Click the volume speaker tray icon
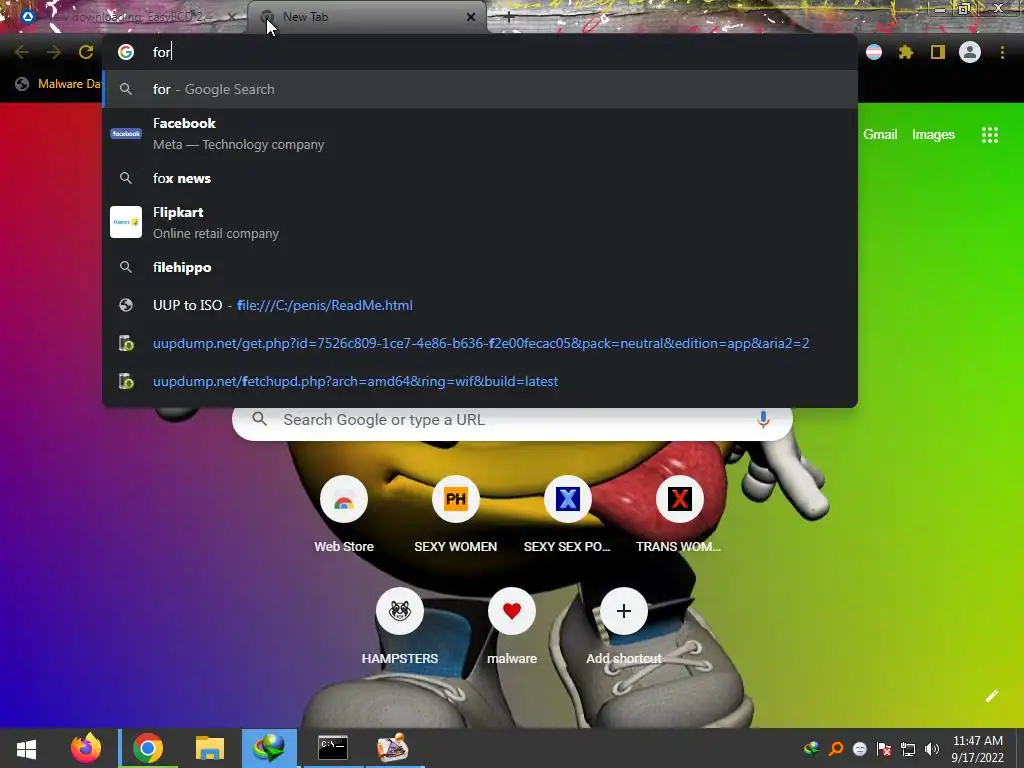Image resolution: width=1024 pixels, height=768 pixels. [932, 749]
